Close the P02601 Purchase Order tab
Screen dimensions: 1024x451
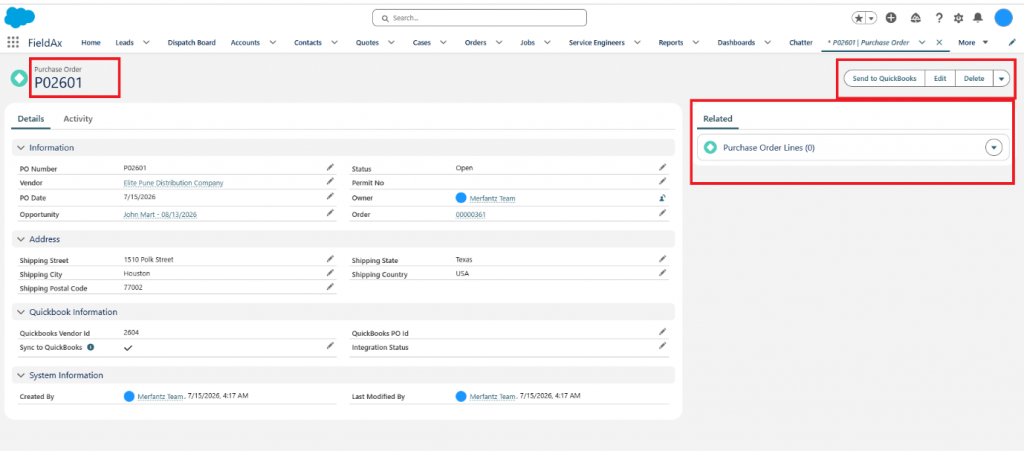click(x=939, y=42)
